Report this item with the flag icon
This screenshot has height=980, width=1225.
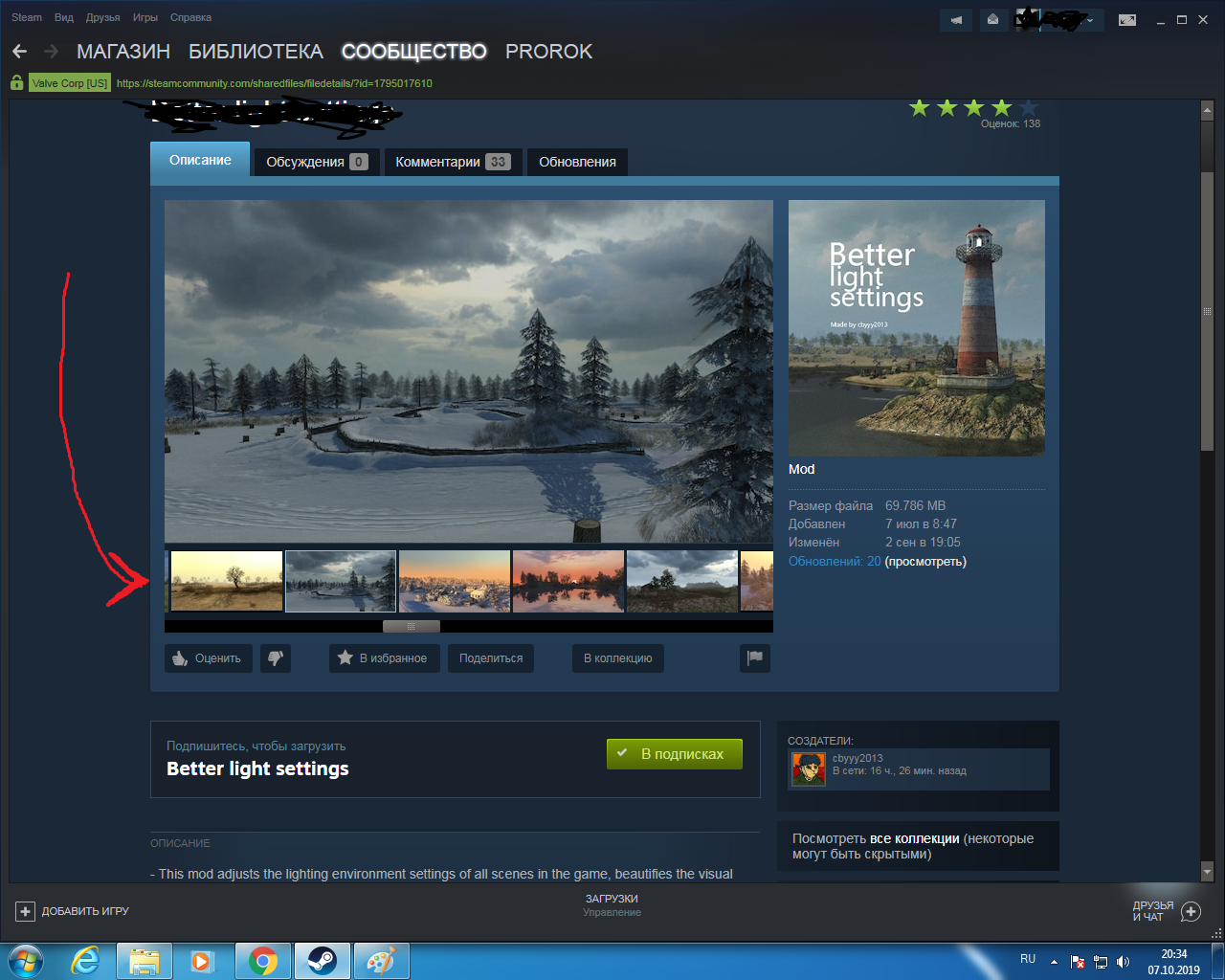point(755,658)
